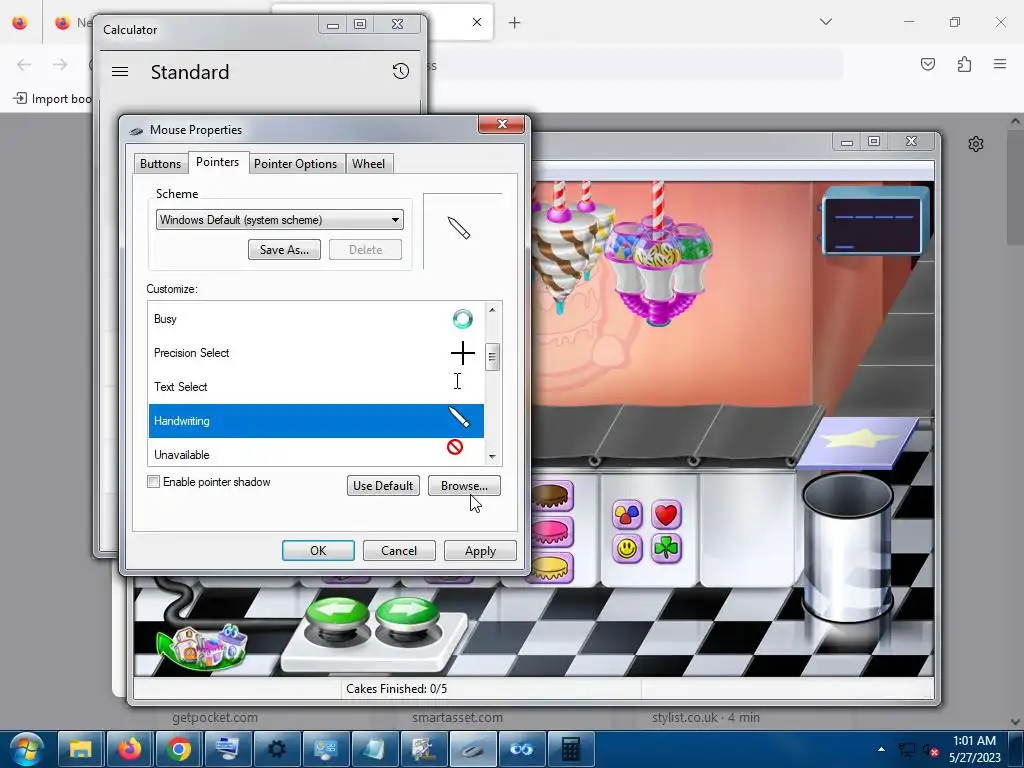The width and height of the screenshot is (1024, 768).
Task: Open File Explorer from the taskbar
Action: tap(81, 749)
